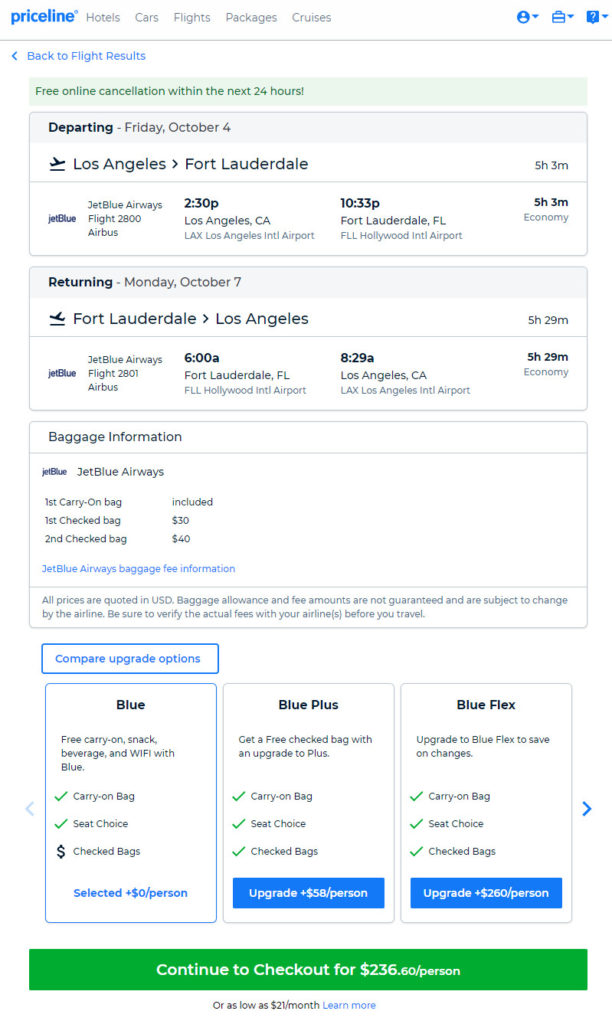Click 'Flight 2800' text

(x=114, y=219)
